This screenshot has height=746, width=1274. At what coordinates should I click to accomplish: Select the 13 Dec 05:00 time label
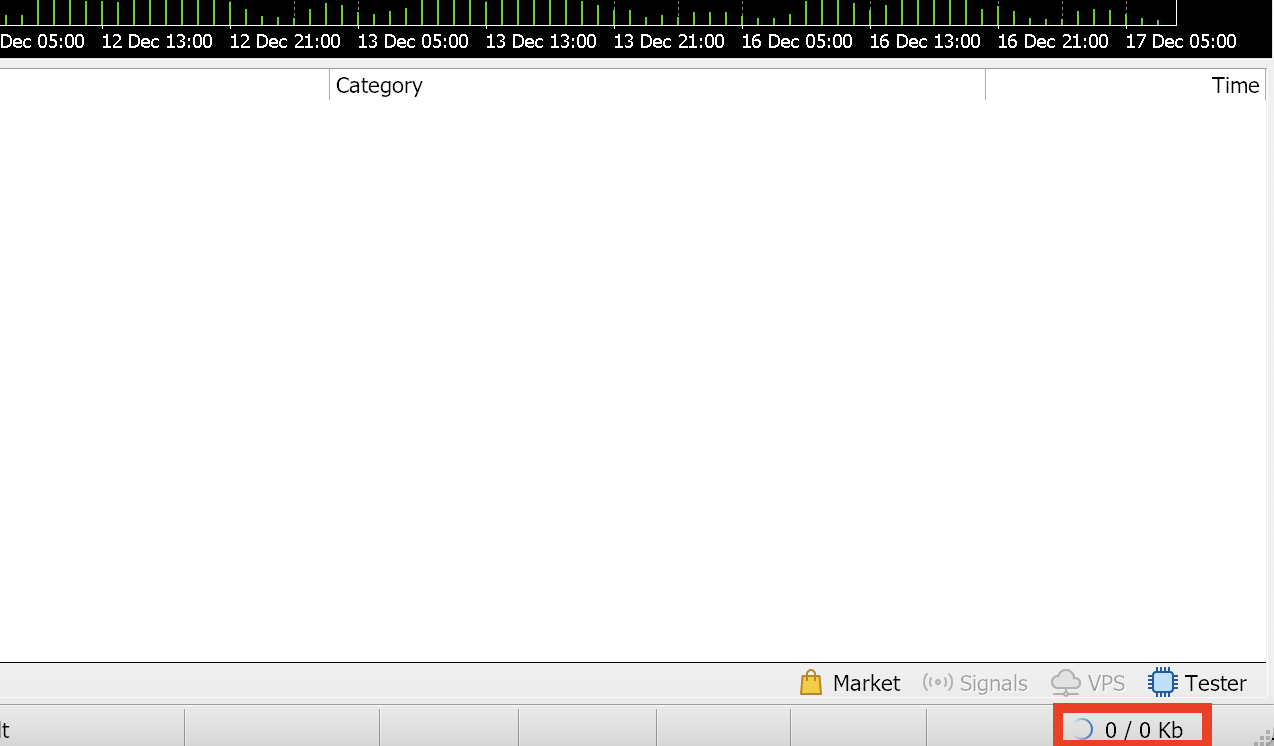413,42
